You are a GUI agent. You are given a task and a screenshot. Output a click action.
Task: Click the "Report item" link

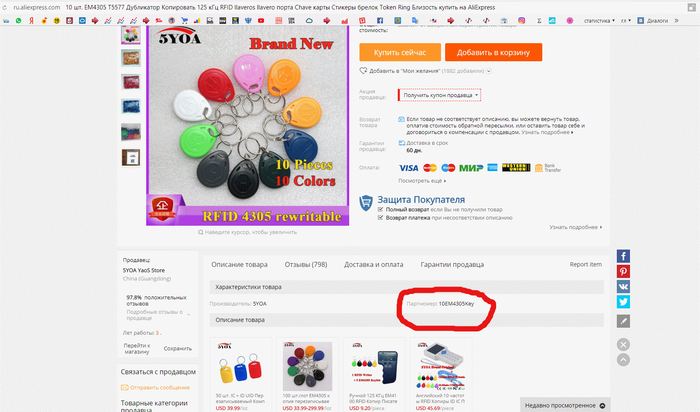click(585, 264)
